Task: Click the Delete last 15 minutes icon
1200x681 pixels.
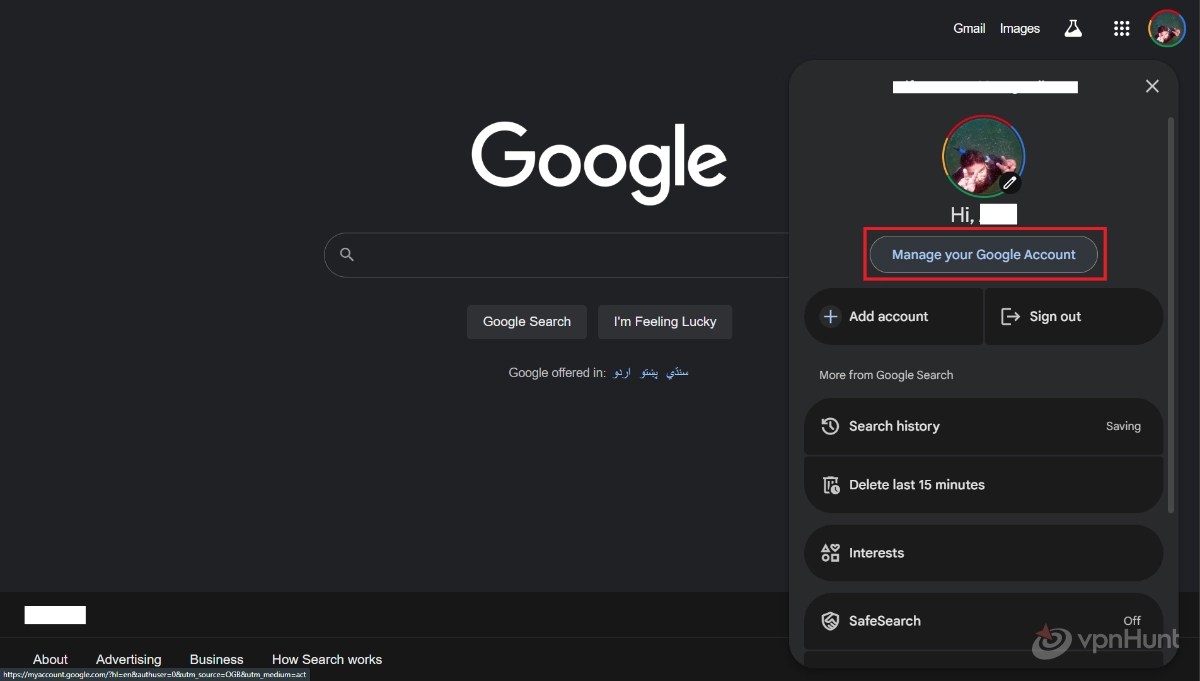Action: click(x=830, y=485)
